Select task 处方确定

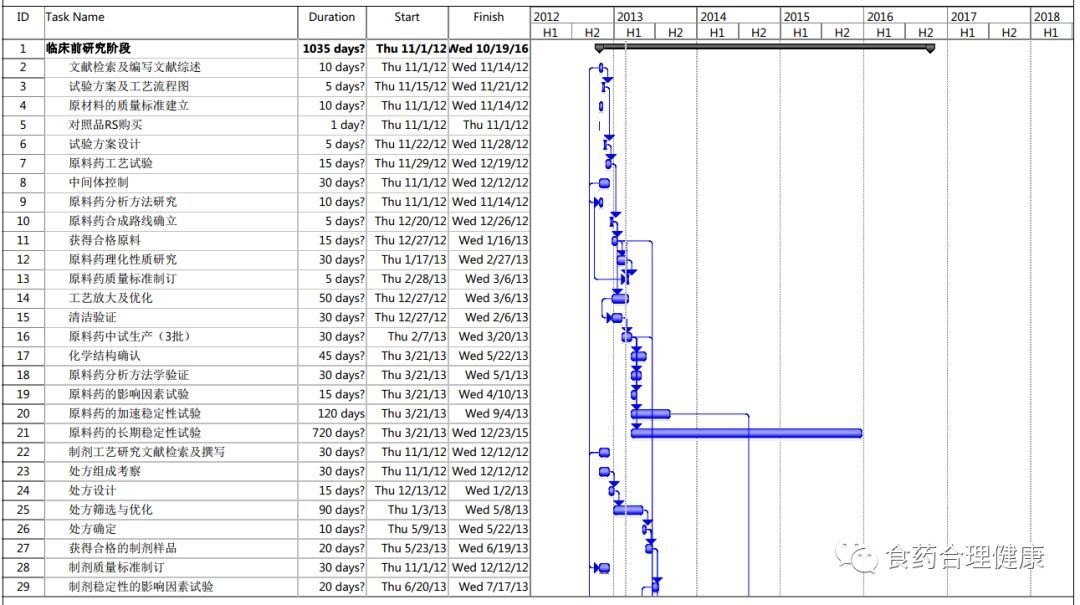coord(92,530)
